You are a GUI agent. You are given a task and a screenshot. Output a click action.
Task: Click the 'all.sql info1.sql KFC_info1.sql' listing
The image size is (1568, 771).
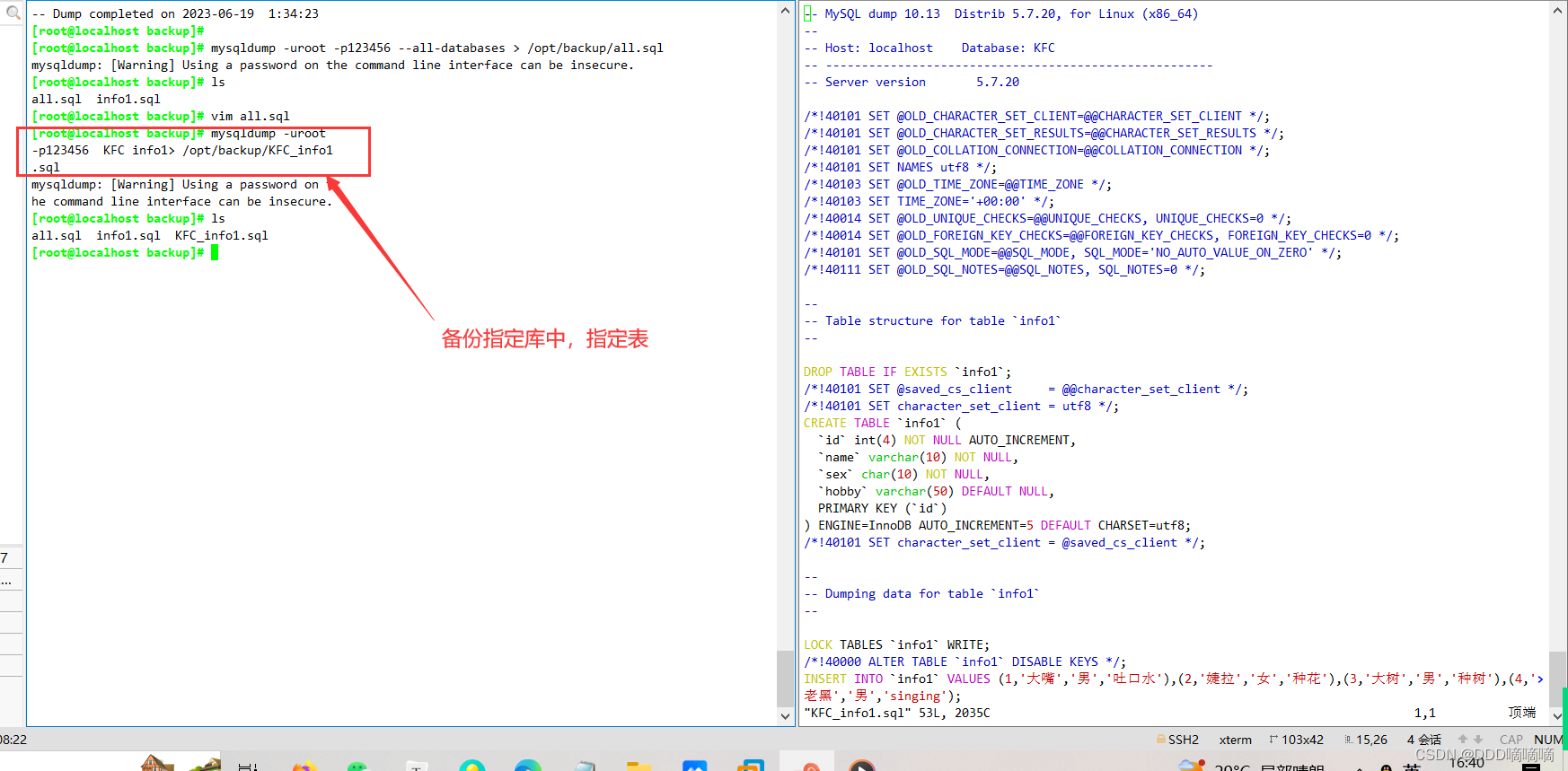[x=150, y=235]
